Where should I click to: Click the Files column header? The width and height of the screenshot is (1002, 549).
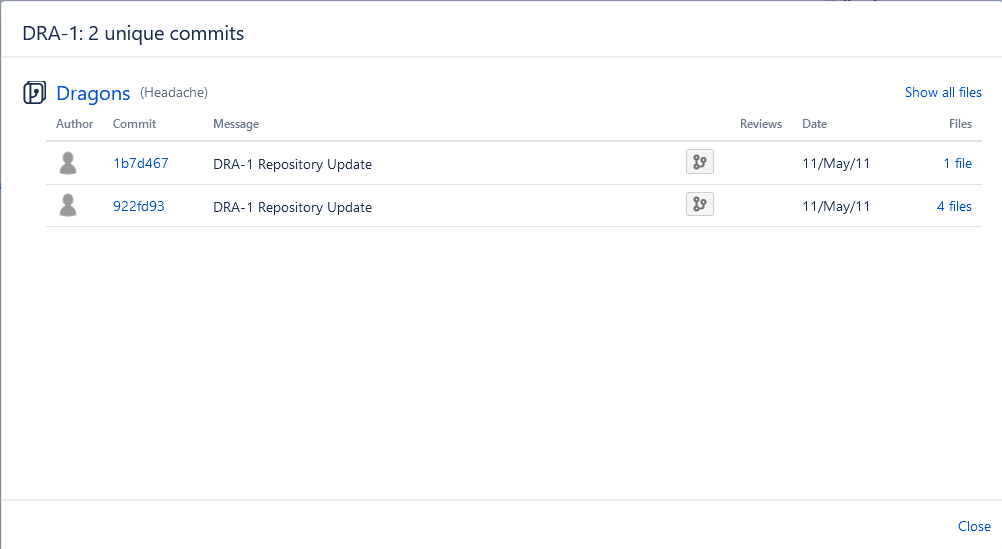960,124
